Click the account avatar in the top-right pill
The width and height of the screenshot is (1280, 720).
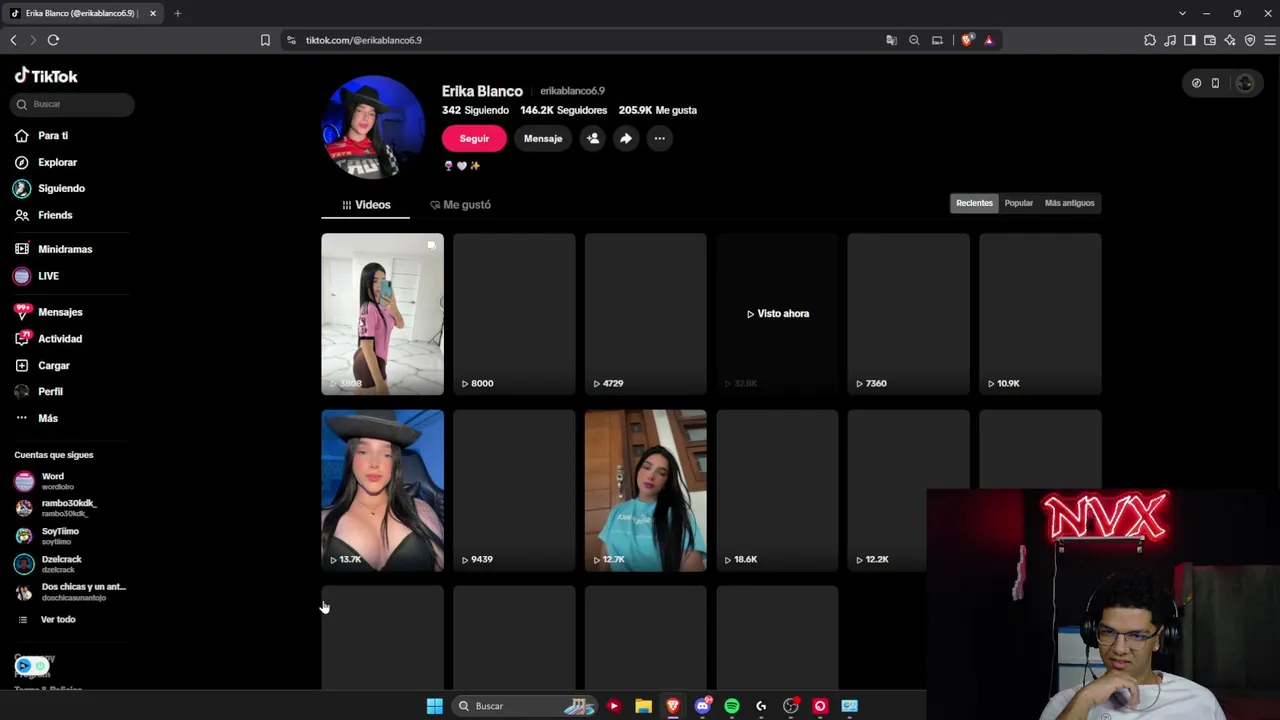coord(1245,83)
